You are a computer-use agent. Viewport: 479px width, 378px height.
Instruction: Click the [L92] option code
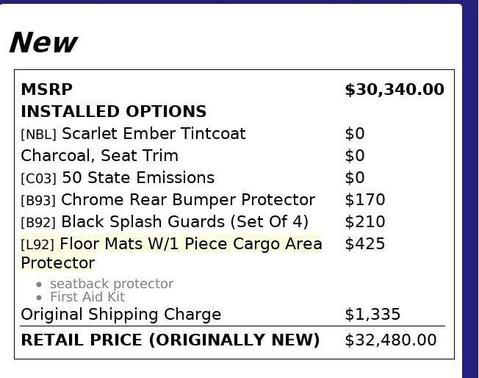37,244
